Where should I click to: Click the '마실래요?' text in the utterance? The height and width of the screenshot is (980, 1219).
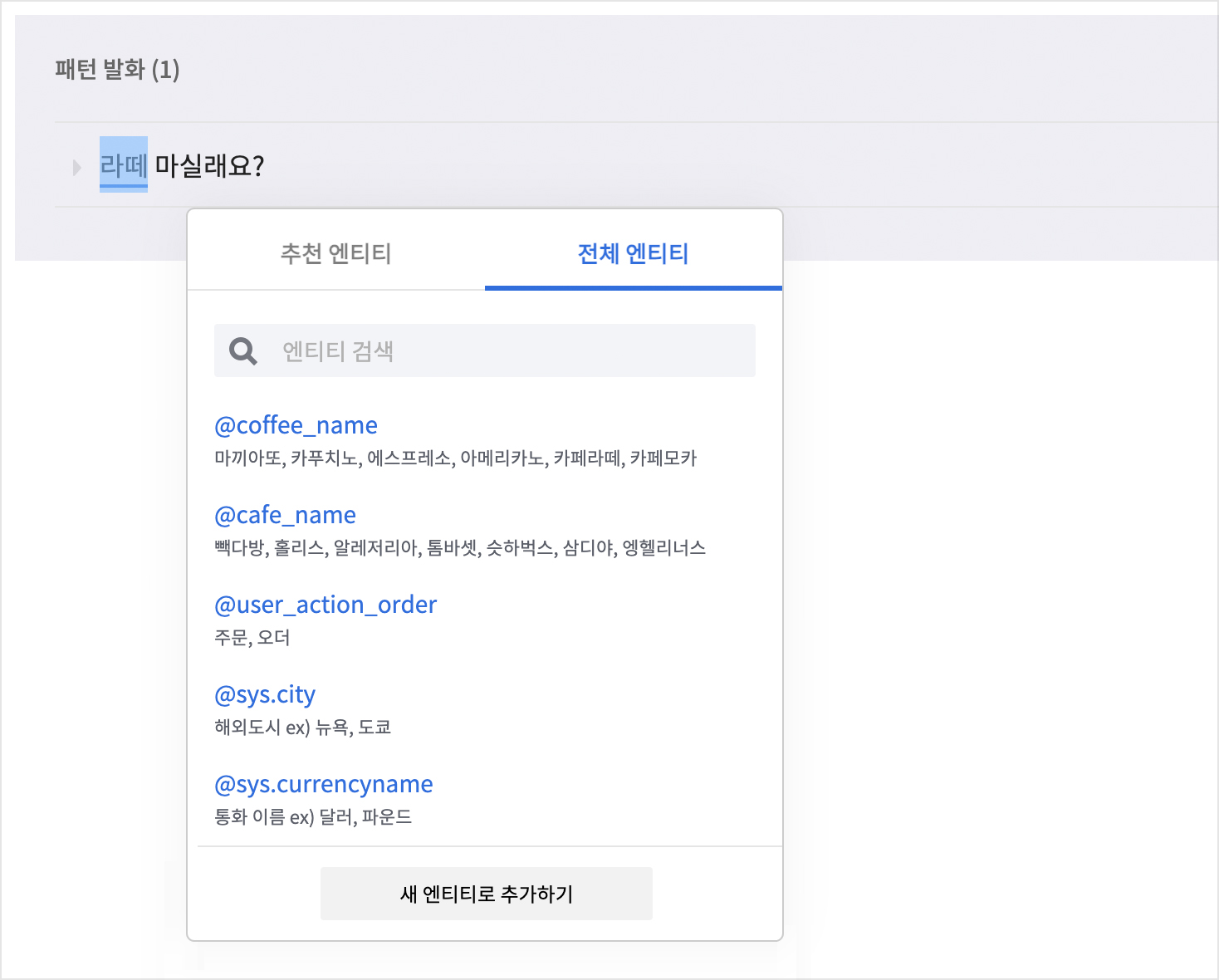click(209, 166)
